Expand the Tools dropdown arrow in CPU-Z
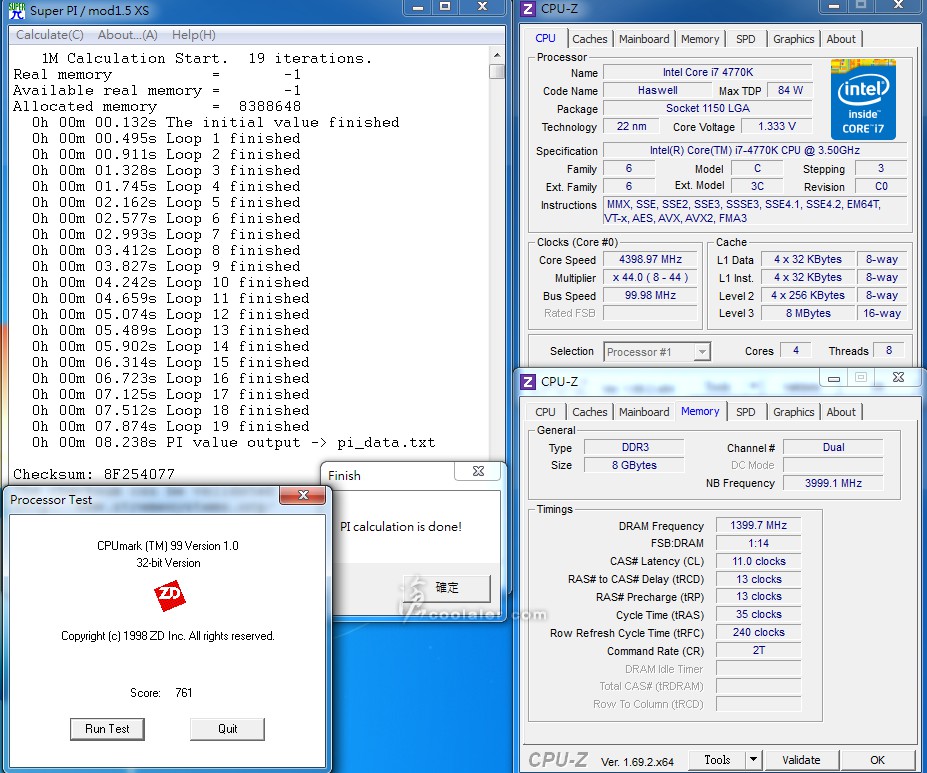Viewport: 927px width, 773px height. tap(753, 760)
